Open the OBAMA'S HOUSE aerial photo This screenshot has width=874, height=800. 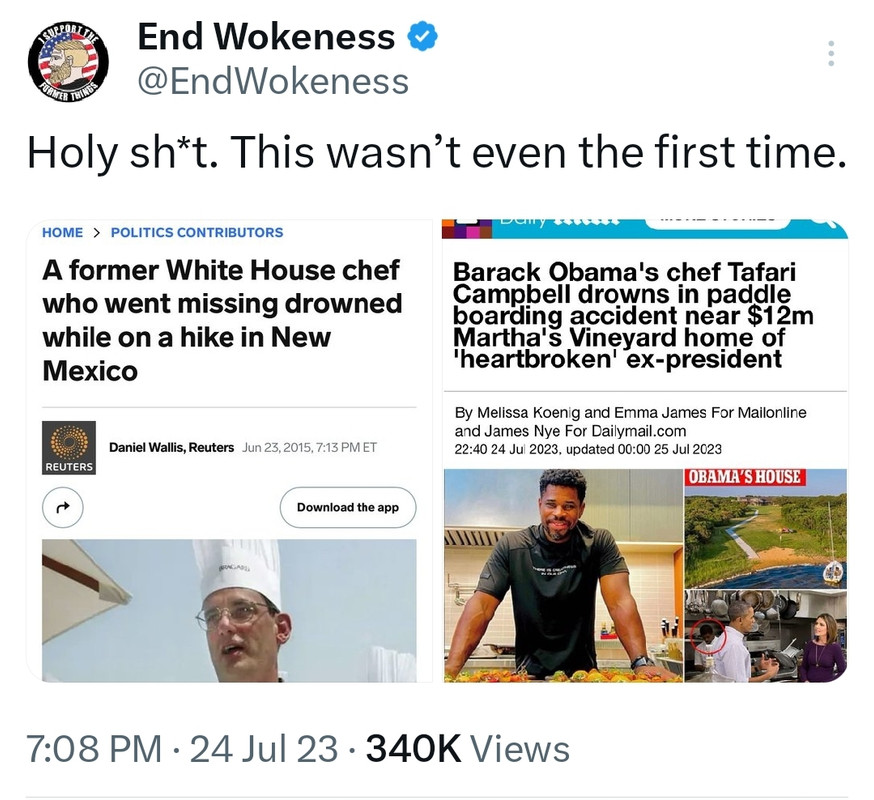click(765, 529)
